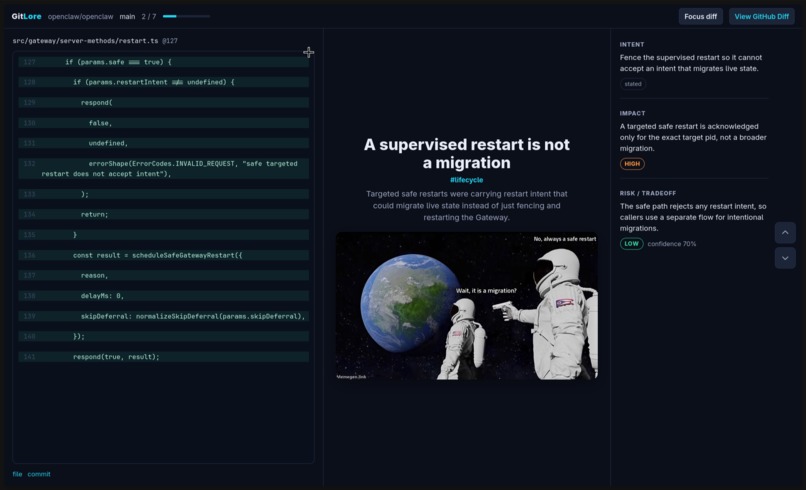
Task: Open the commit link below the code
Action: pyautogui.click(x=39, y=474)
